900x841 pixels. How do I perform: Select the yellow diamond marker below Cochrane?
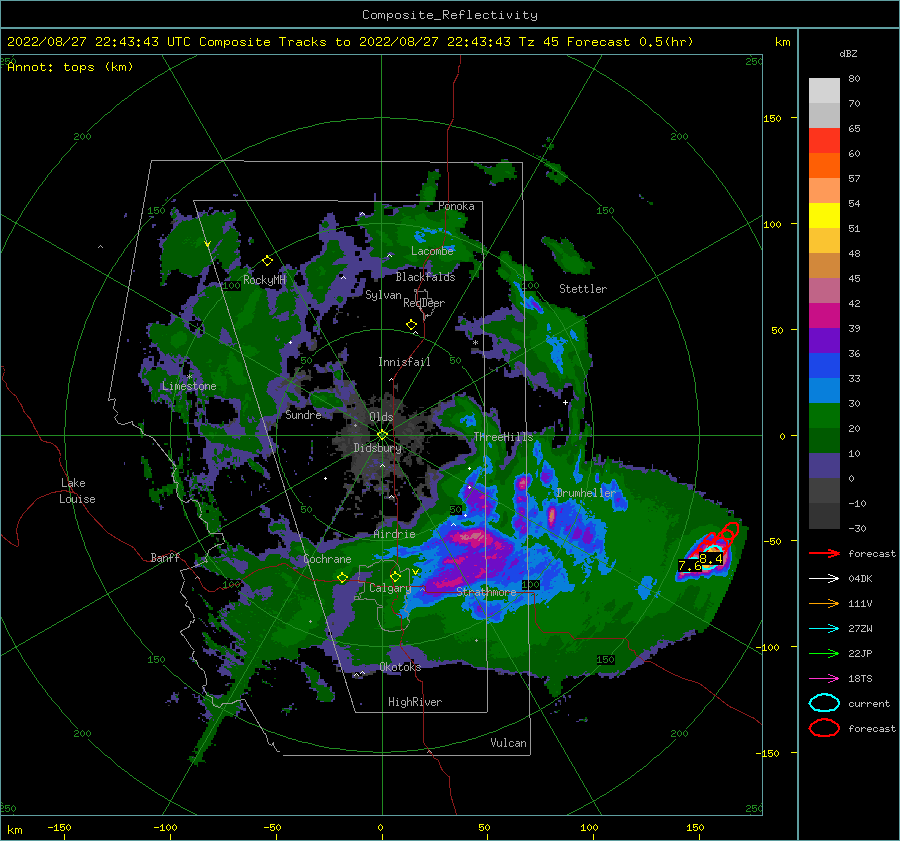(343, 577)
